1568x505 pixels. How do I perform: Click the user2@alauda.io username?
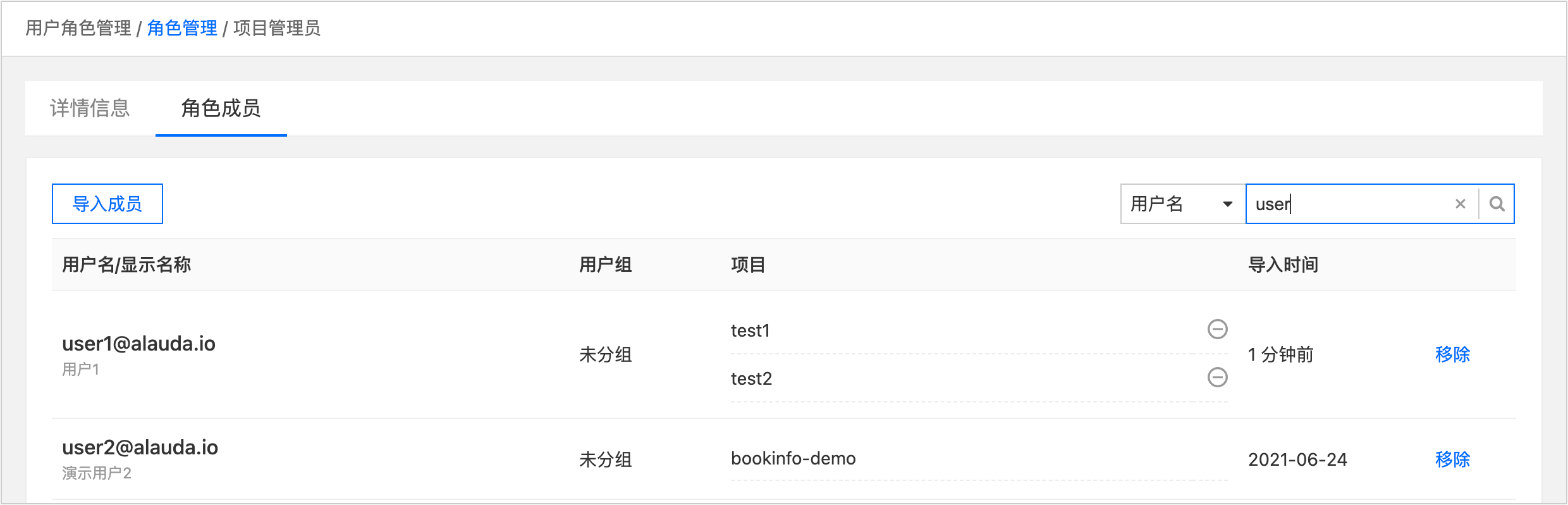tap(140, 447)
